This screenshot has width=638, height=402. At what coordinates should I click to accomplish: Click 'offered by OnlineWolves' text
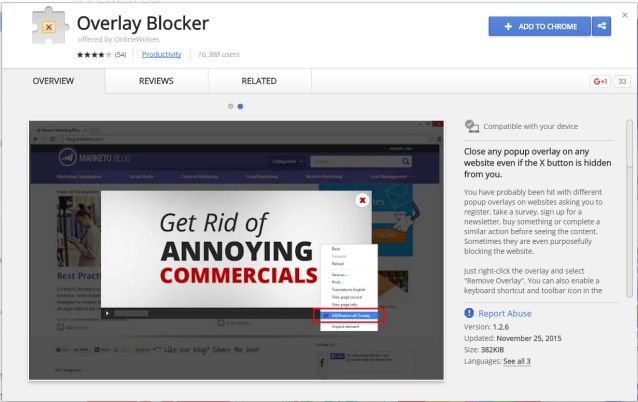coord(118,39)
